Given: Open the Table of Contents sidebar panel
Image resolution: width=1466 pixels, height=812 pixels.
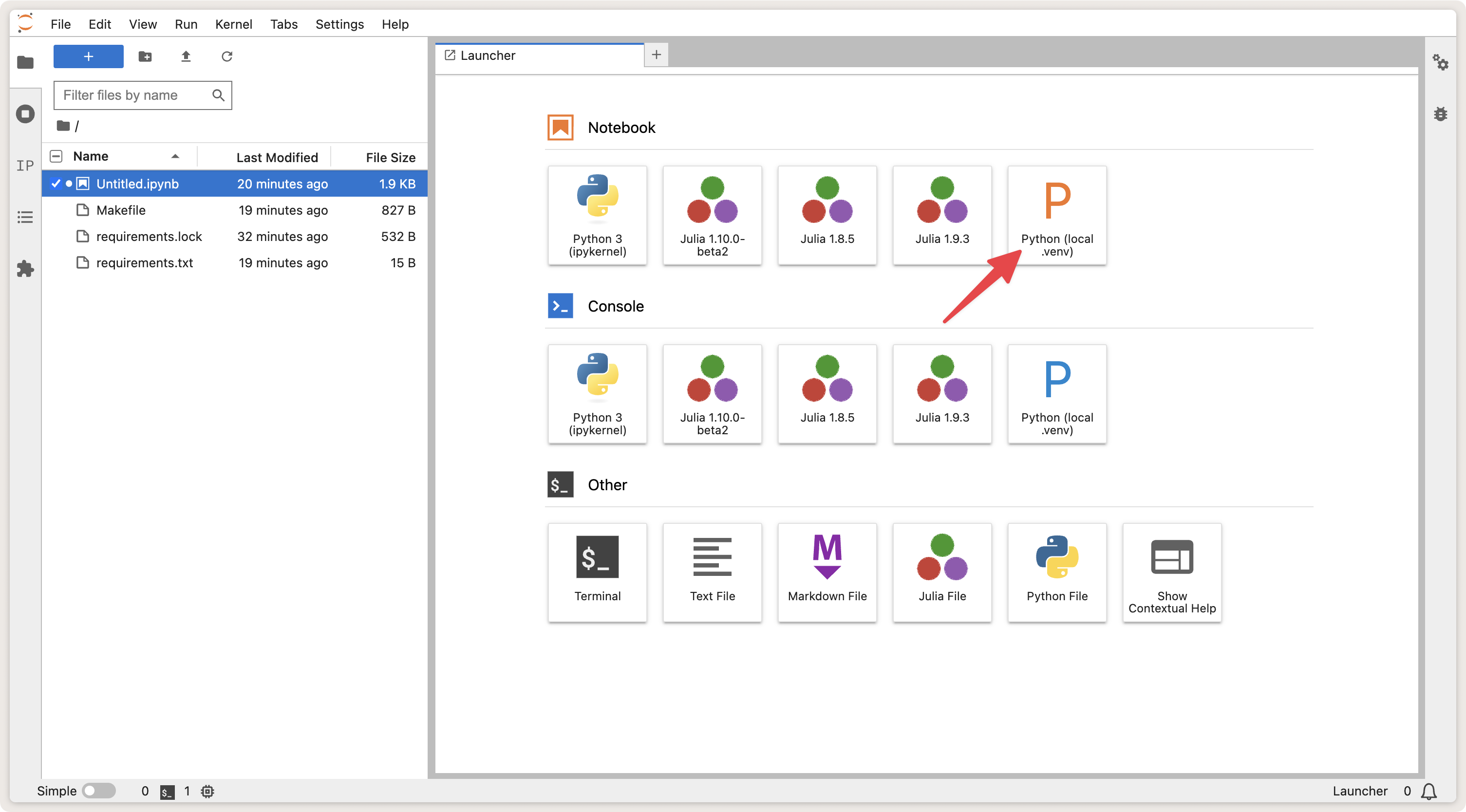Looking at the screenshot, I should point(25,217).
